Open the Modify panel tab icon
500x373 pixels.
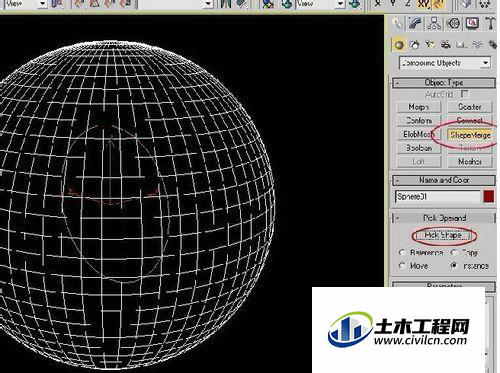pos(416,24)
